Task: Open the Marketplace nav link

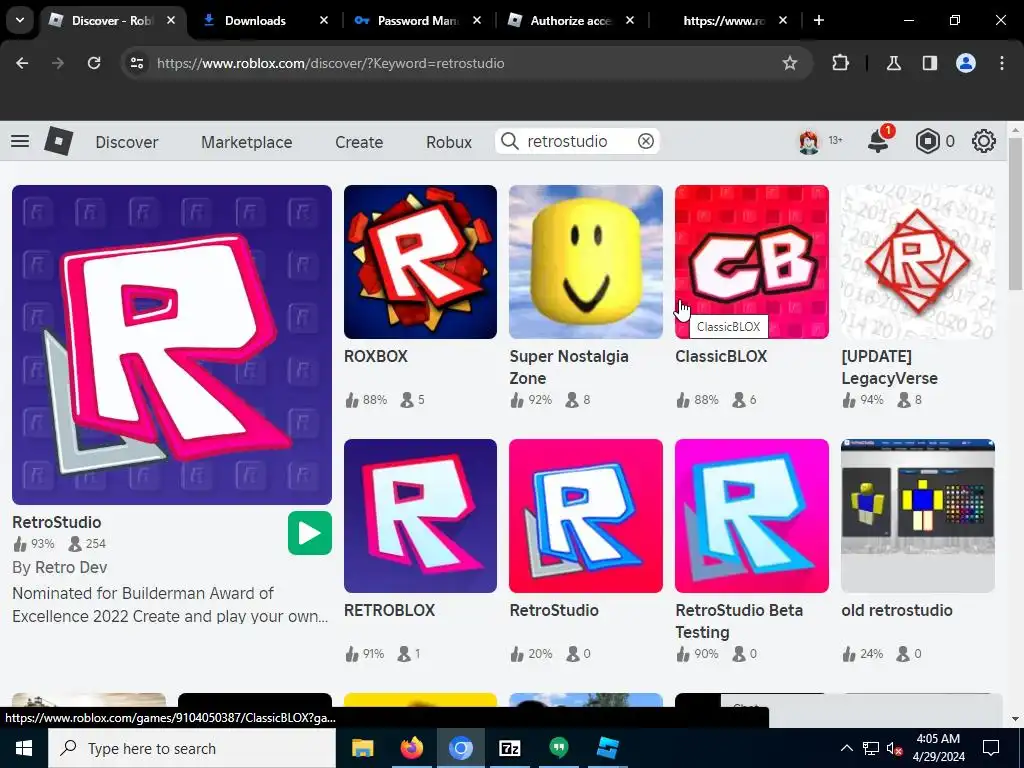Action: click(246, 142)
